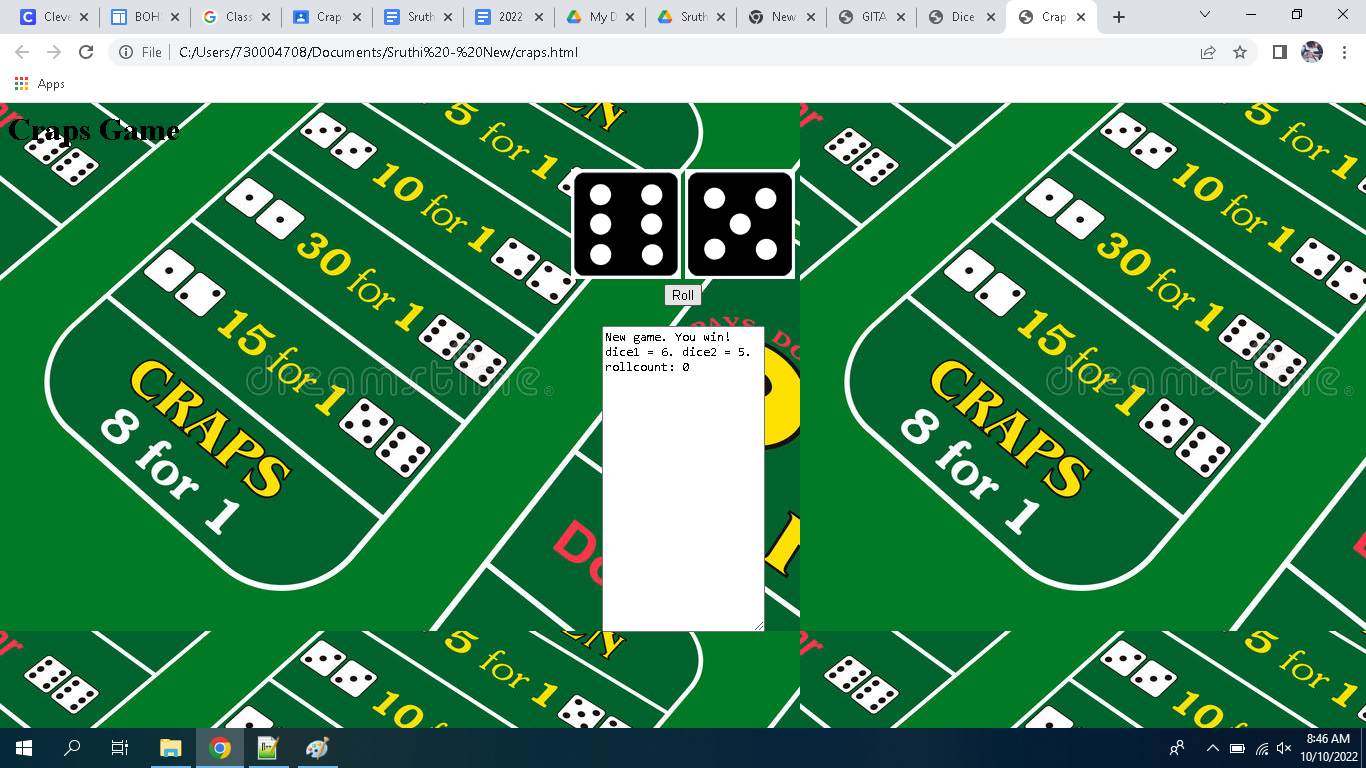Image resolution: width=1366 pixels, height=768 pixels.
Task: Click inside the game log text area
Action: point(683,479)
